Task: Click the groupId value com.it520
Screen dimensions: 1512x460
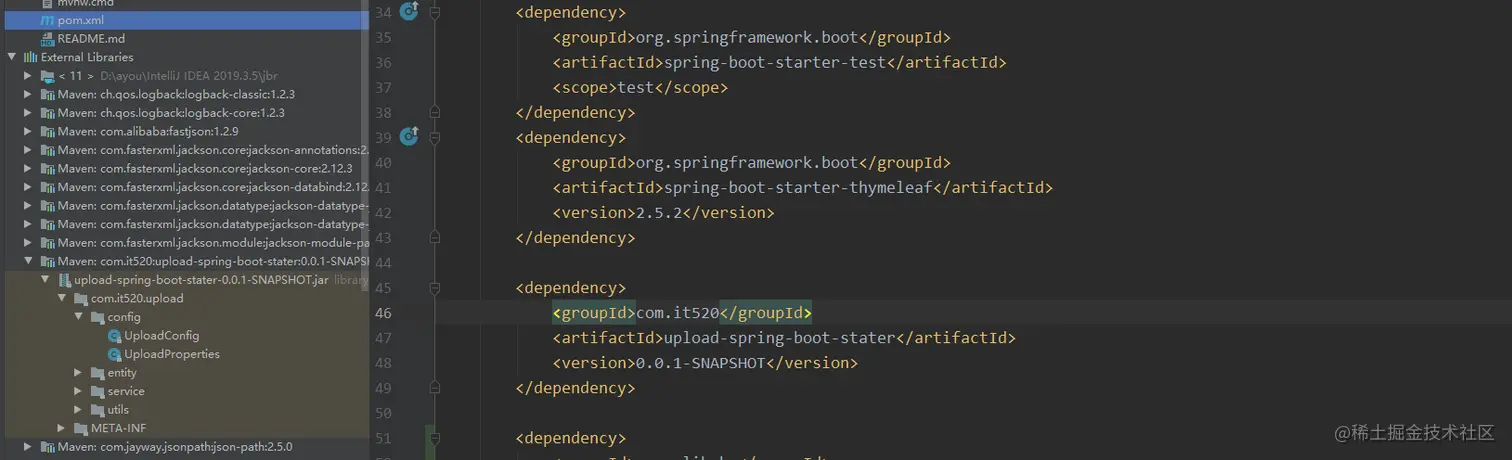Action: (x=677, y=313)
